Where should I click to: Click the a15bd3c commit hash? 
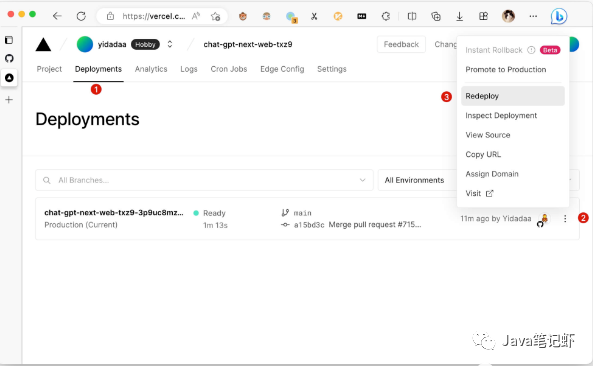coord(309,225)
